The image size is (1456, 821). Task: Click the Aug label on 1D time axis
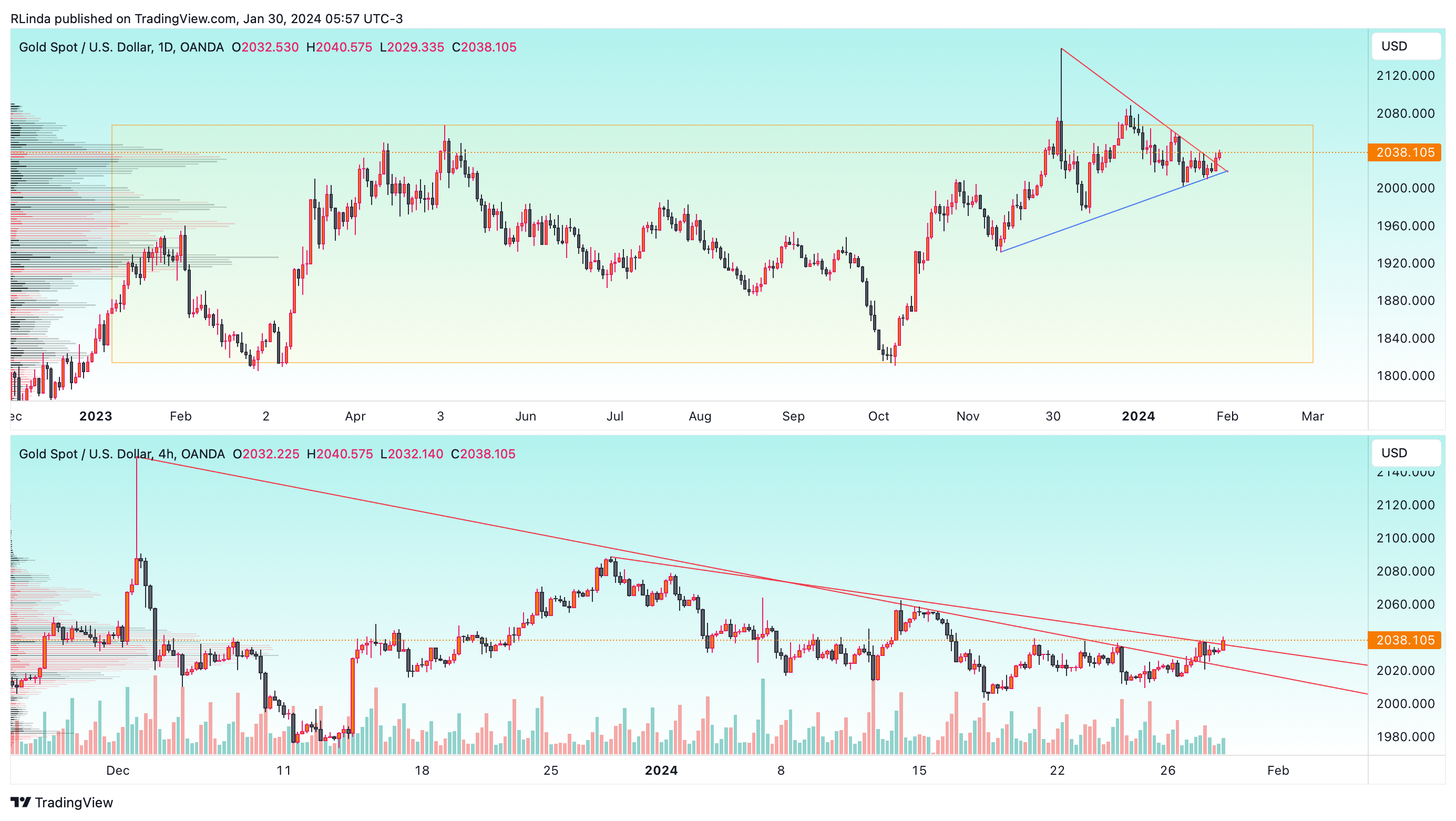(x=700, y=416)
